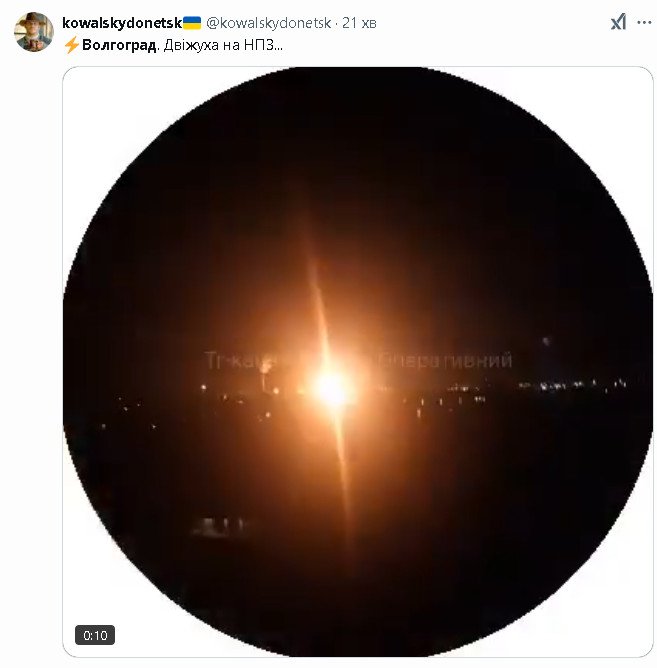This screenshot has height=668, width=657.
Task: Open the Grok explain post icon
Action: tap(618, 23)
